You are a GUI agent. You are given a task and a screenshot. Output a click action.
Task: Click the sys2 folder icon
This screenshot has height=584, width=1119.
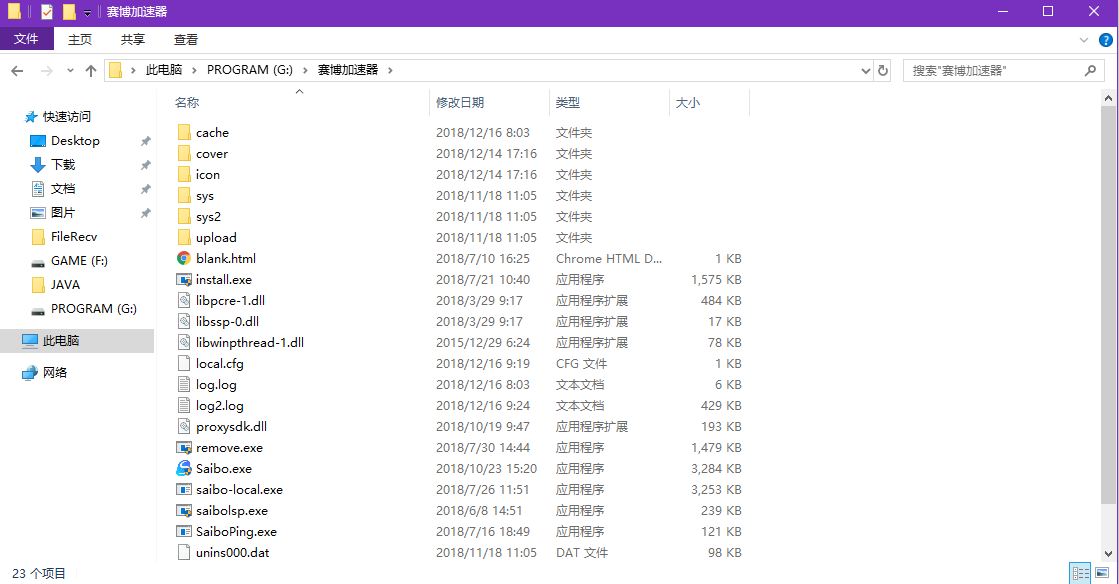pos(184,216)
